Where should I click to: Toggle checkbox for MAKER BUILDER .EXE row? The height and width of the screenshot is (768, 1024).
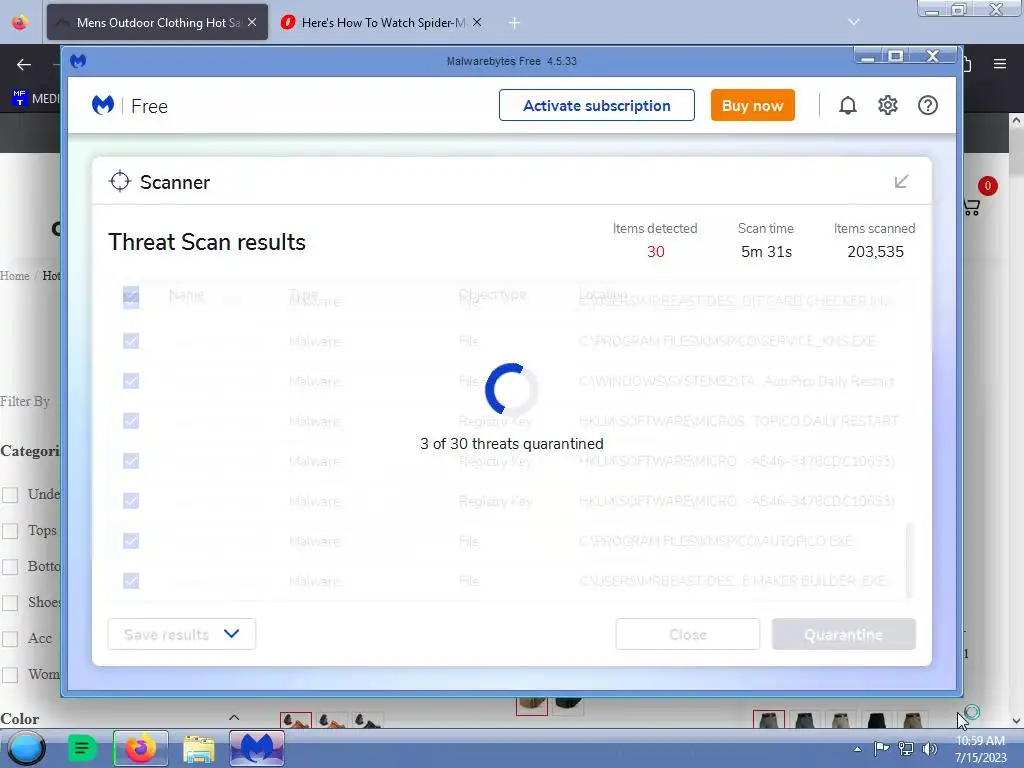pos(131,581)
